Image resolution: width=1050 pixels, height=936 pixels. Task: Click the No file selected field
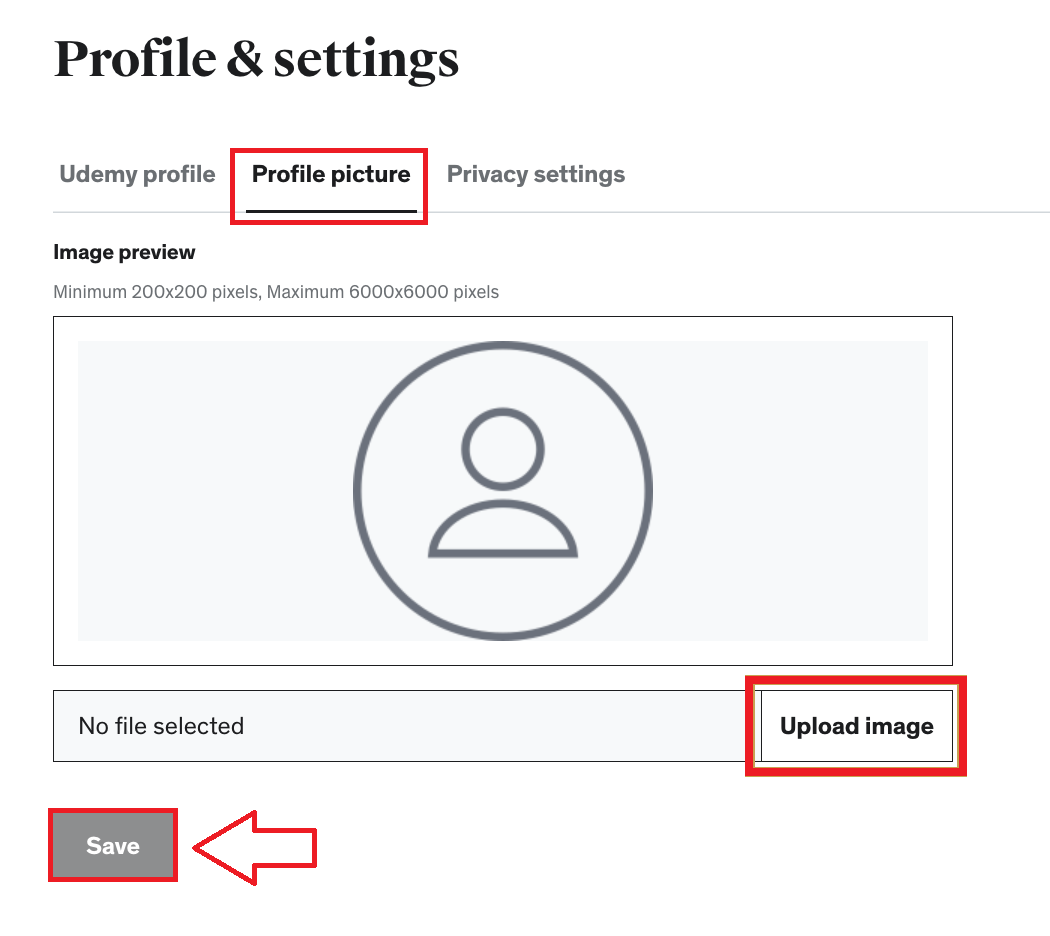pos(160,726)
